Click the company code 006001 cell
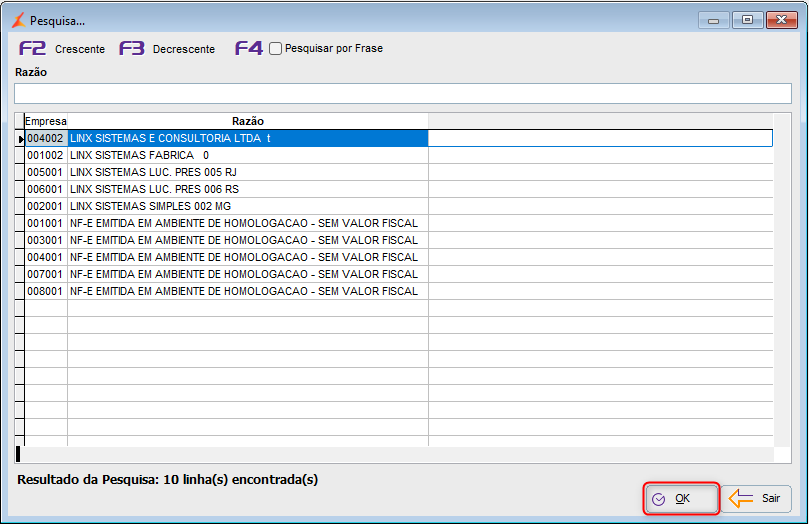The width and height of the screenshot is (809, 524). (x=46, y=189)
